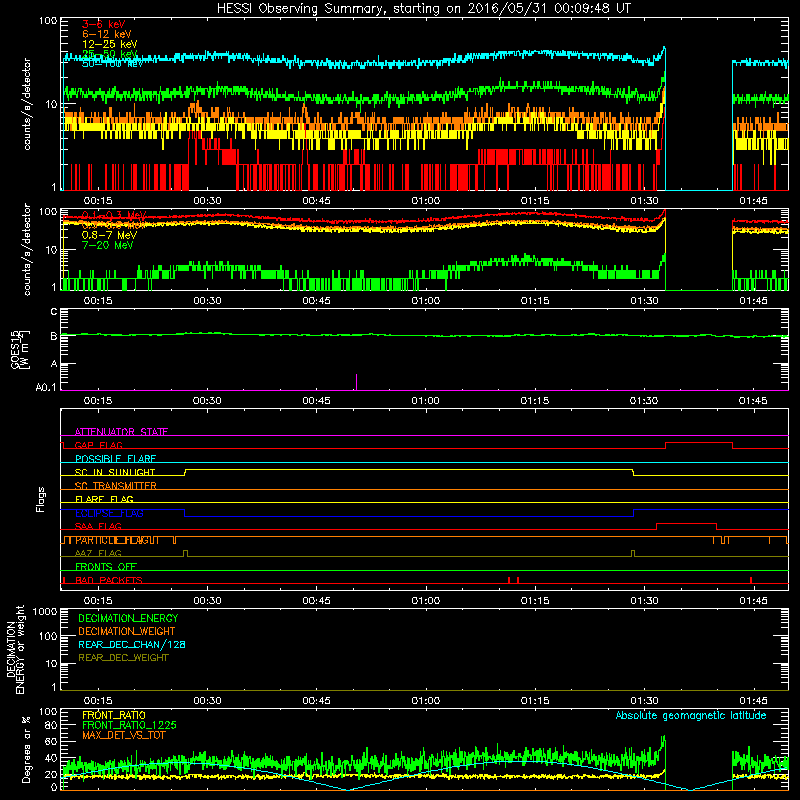Select the orange 6-12 keV legend label
This screenshot has height=800, width=800.
pos(107,34)
